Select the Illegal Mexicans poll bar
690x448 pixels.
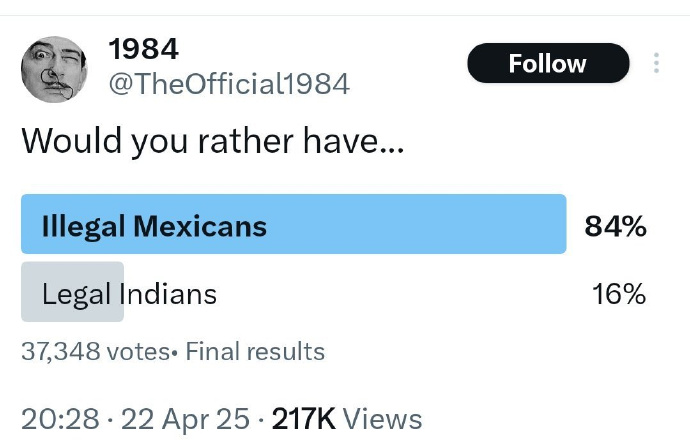tap(334, 224)
